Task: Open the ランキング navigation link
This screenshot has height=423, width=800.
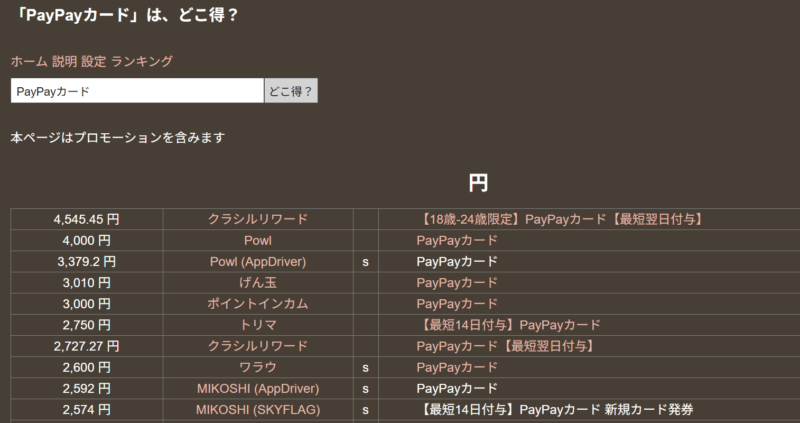Action: 141,61
